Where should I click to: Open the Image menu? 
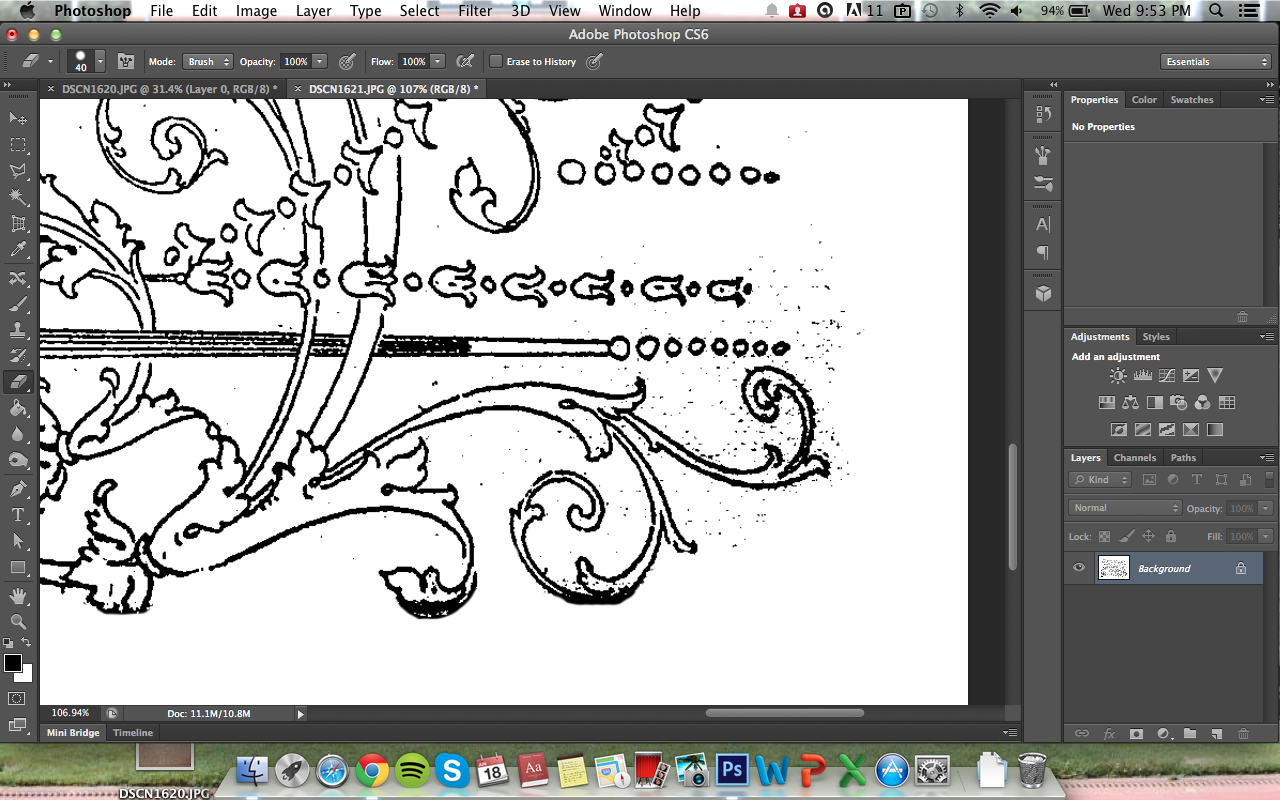(256, 11)
